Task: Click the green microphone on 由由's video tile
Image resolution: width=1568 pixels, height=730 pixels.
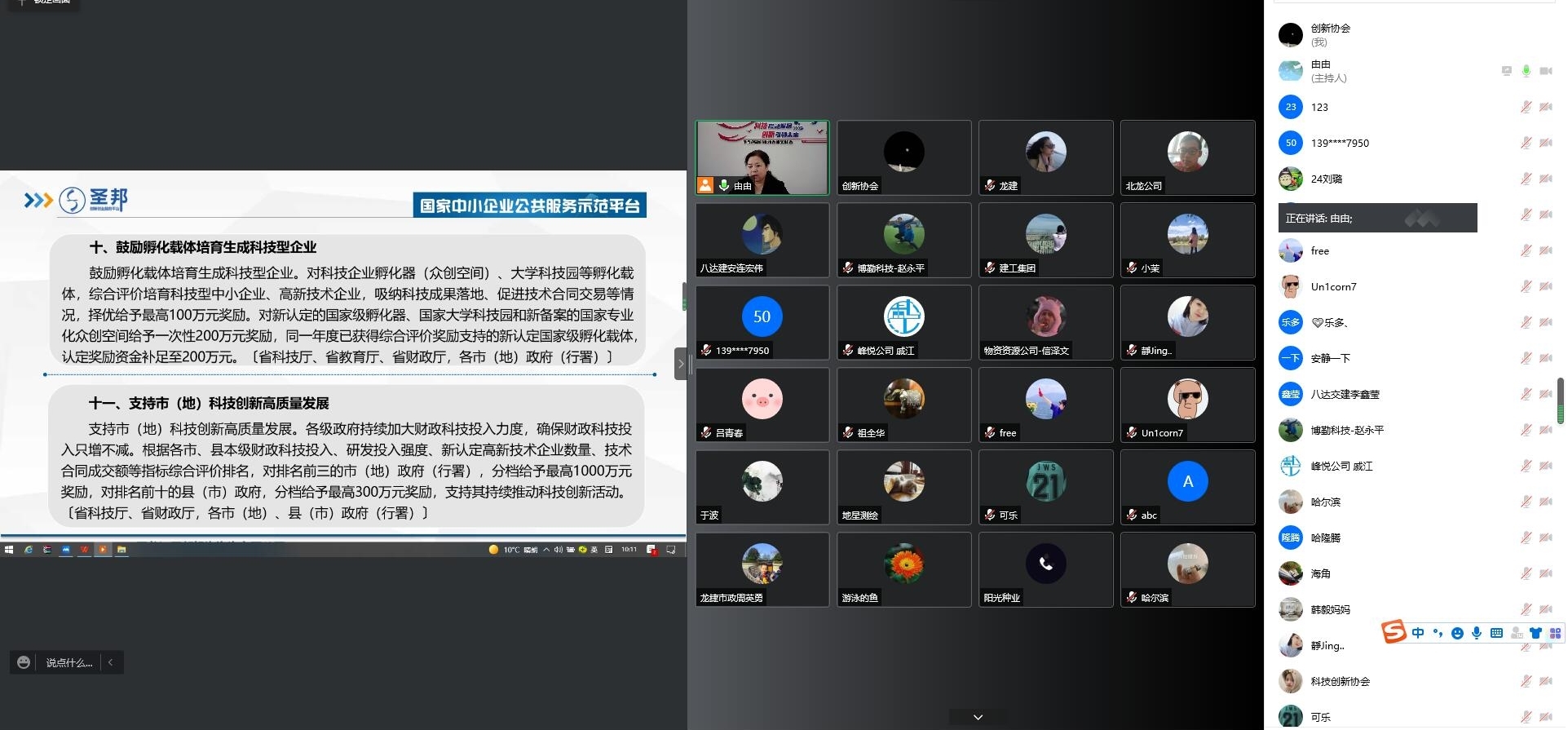Action: (x=723, y=185)
